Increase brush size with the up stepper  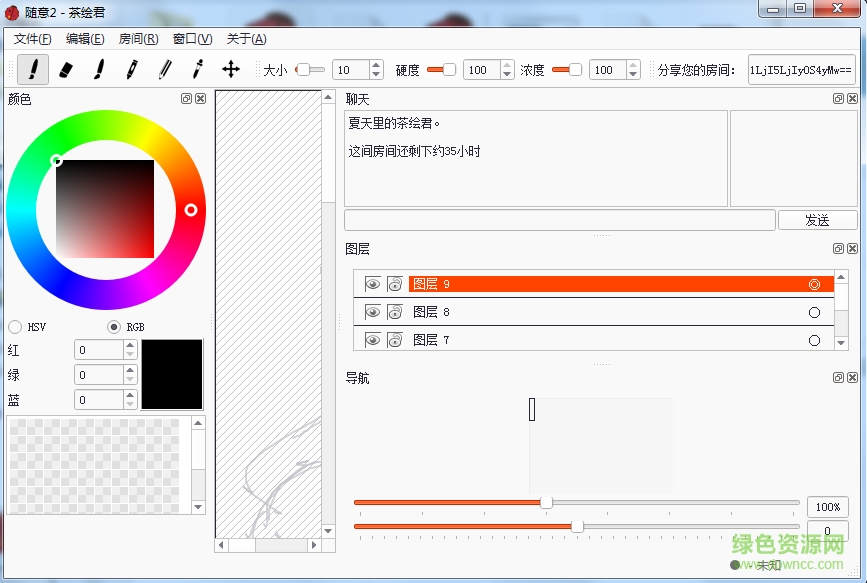(375, 64)
